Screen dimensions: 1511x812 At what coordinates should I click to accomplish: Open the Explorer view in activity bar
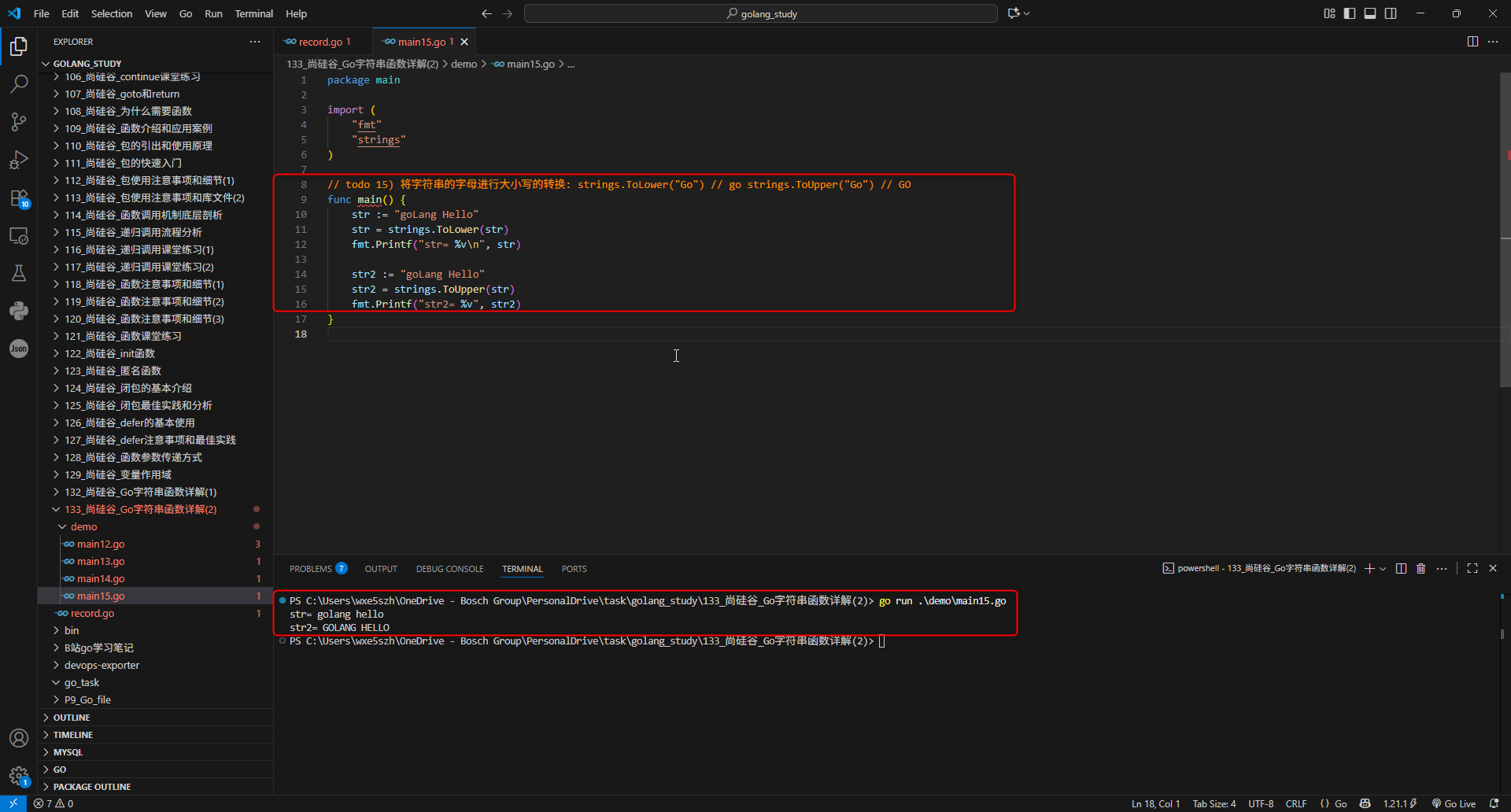[x=19, y=46]
